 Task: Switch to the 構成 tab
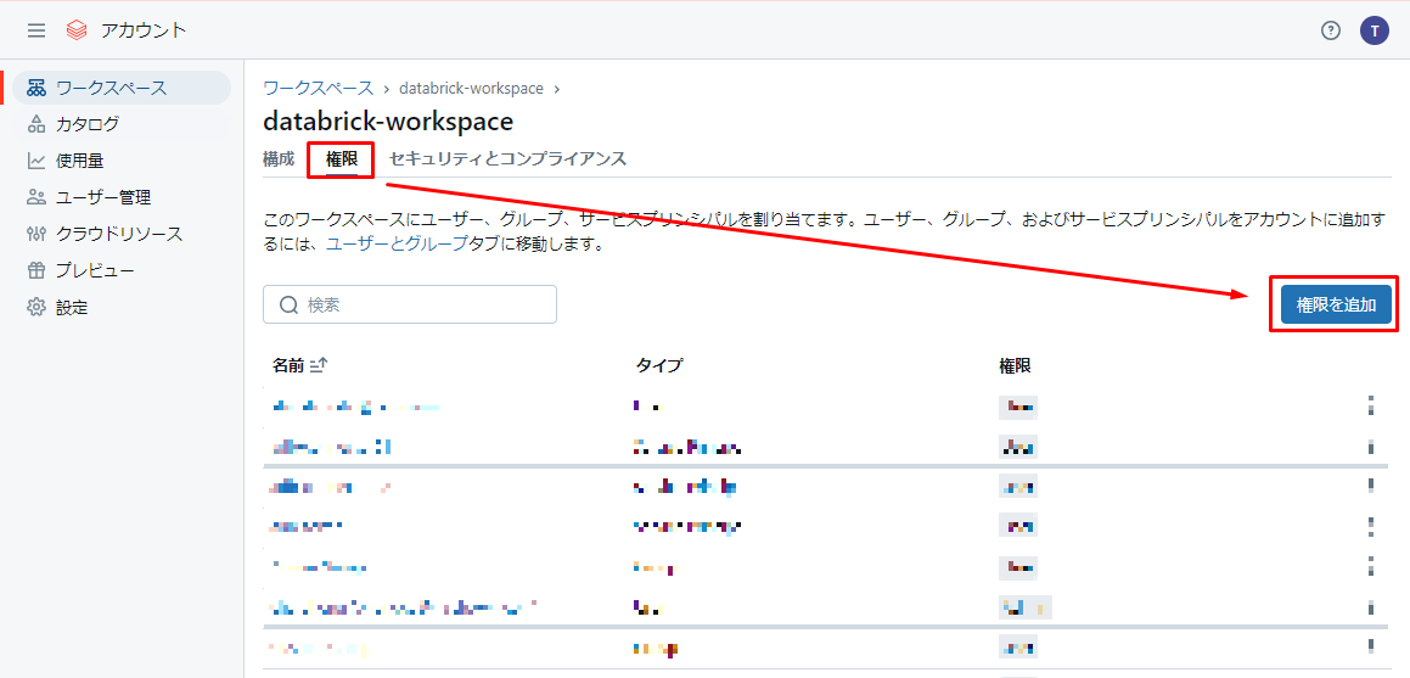click(x=279, y=158)
